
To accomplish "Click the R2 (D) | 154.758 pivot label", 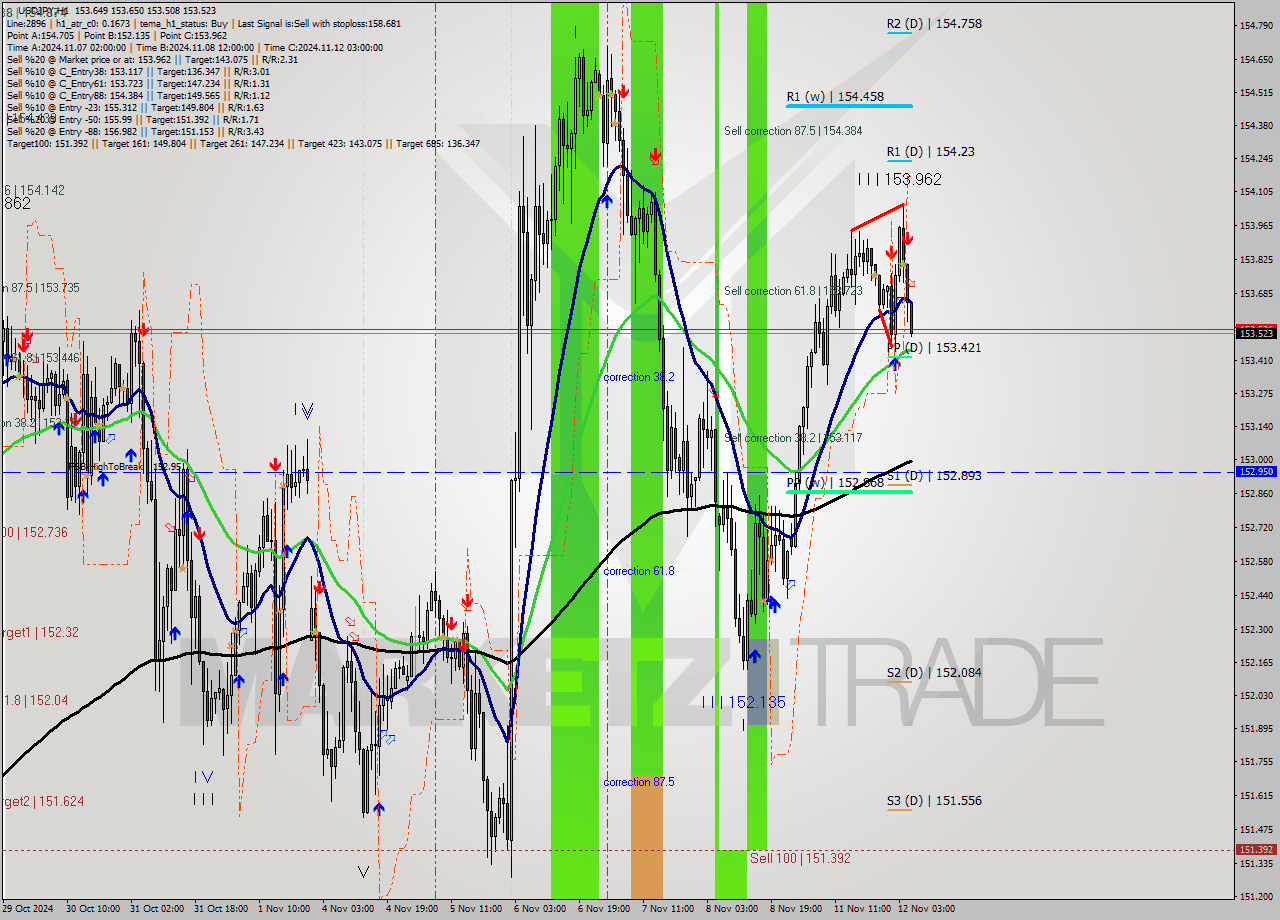I will pos(934,23).
